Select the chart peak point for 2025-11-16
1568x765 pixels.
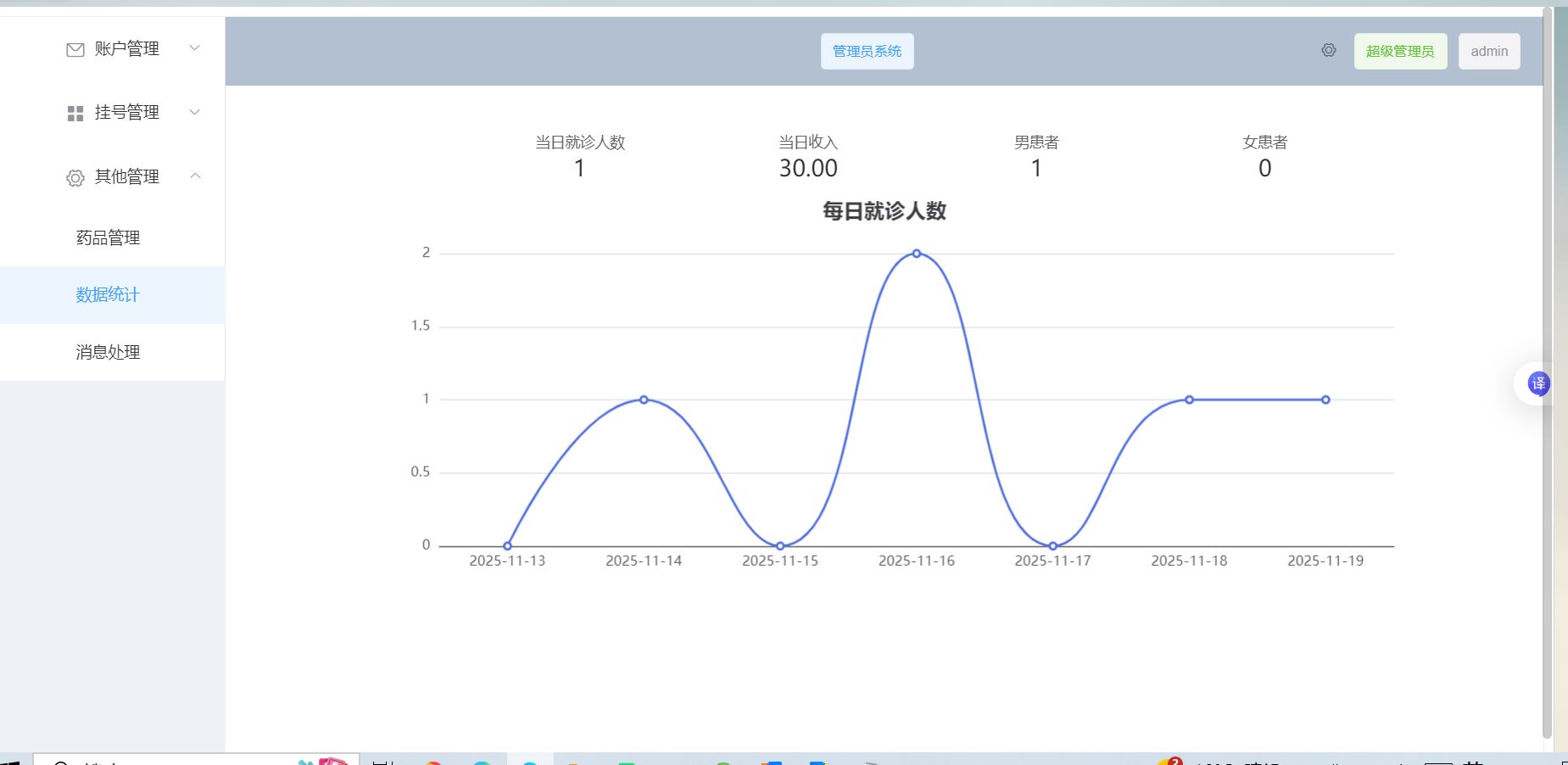click(917, 254)
